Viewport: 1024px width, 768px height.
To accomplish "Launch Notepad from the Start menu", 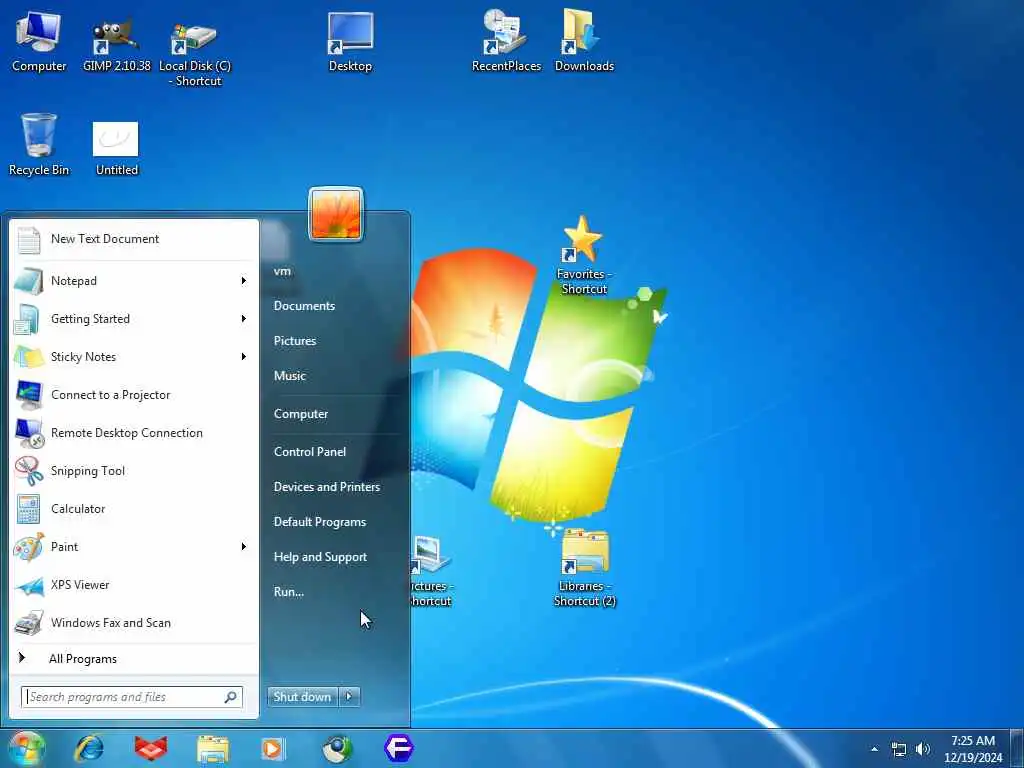I will [x=124, y=281].
